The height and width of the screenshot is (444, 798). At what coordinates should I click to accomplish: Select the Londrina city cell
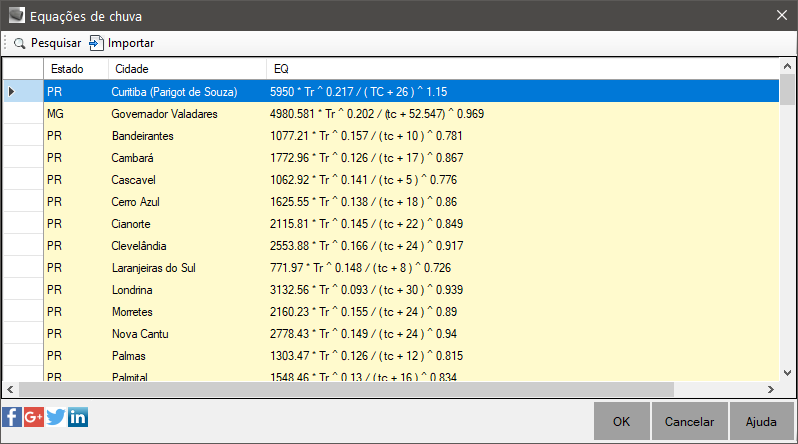(187, 289)
